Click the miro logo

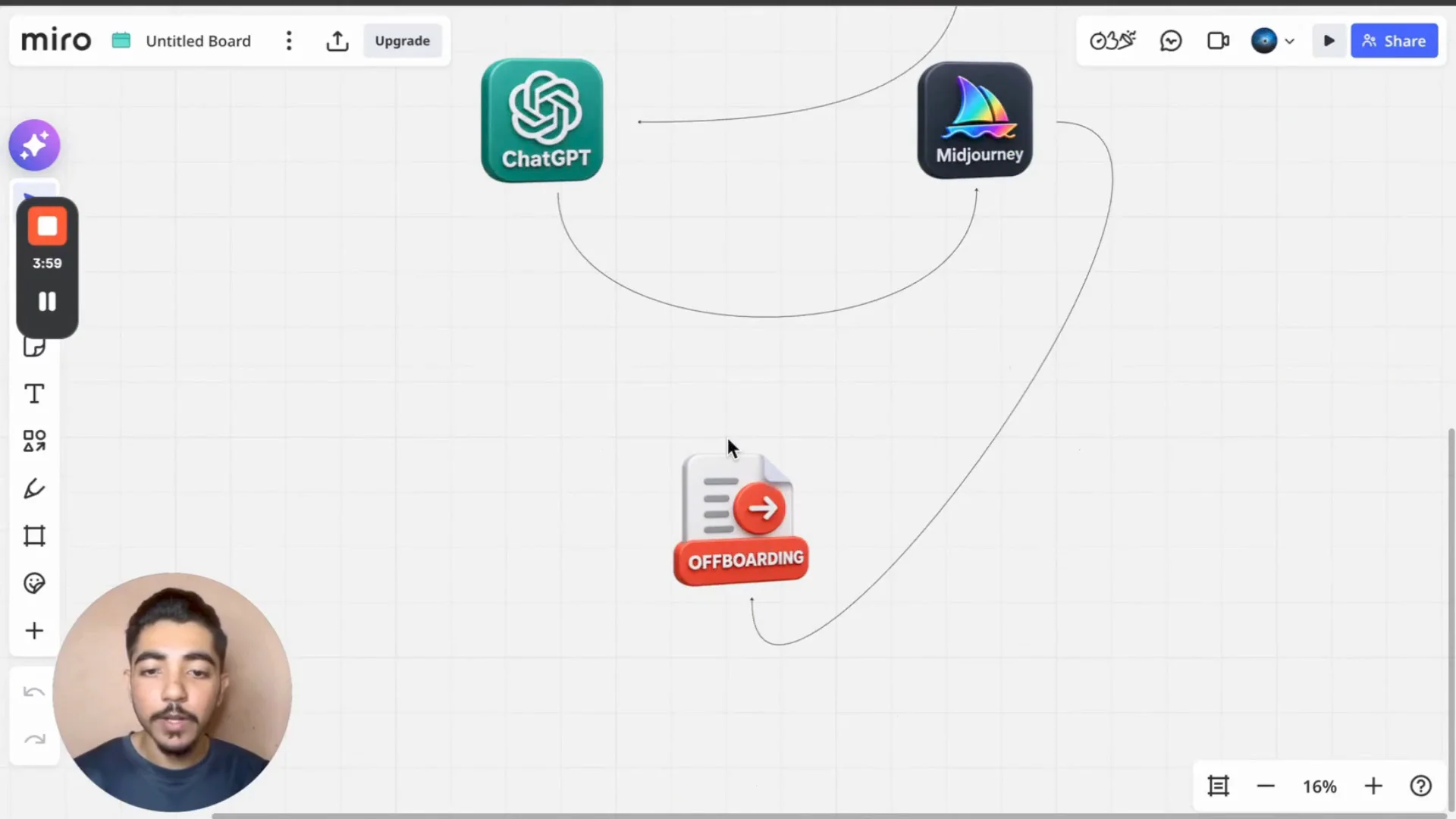[56, 40]
